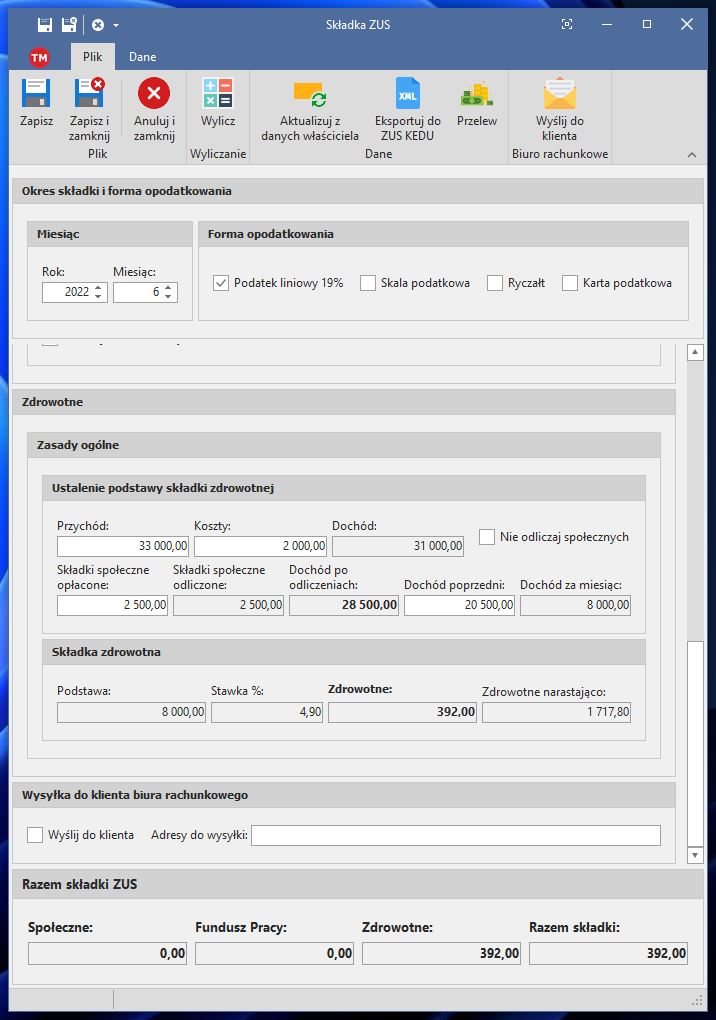The width and height of the screenshot is (716, 1020).
Task: Click Wyślij do klienta envelope icon
Action: (559, 95)
